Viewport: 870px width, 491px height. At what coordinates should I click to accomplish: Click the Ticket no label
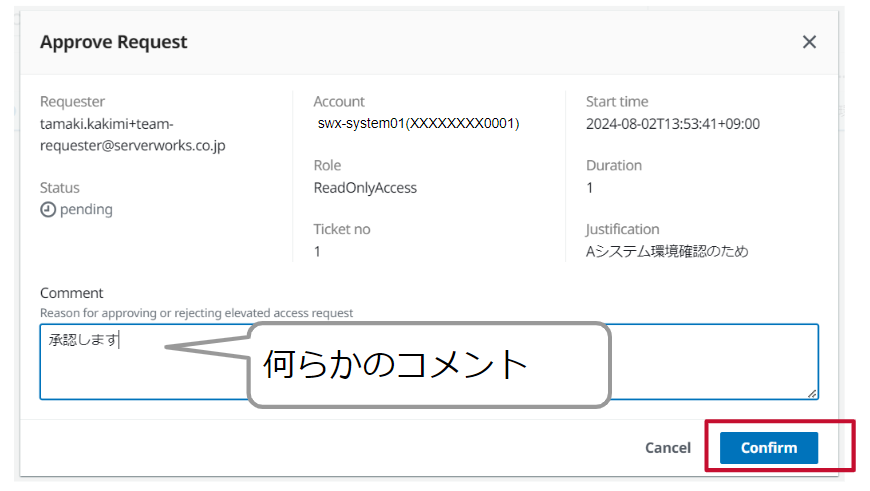coord(342,229)
